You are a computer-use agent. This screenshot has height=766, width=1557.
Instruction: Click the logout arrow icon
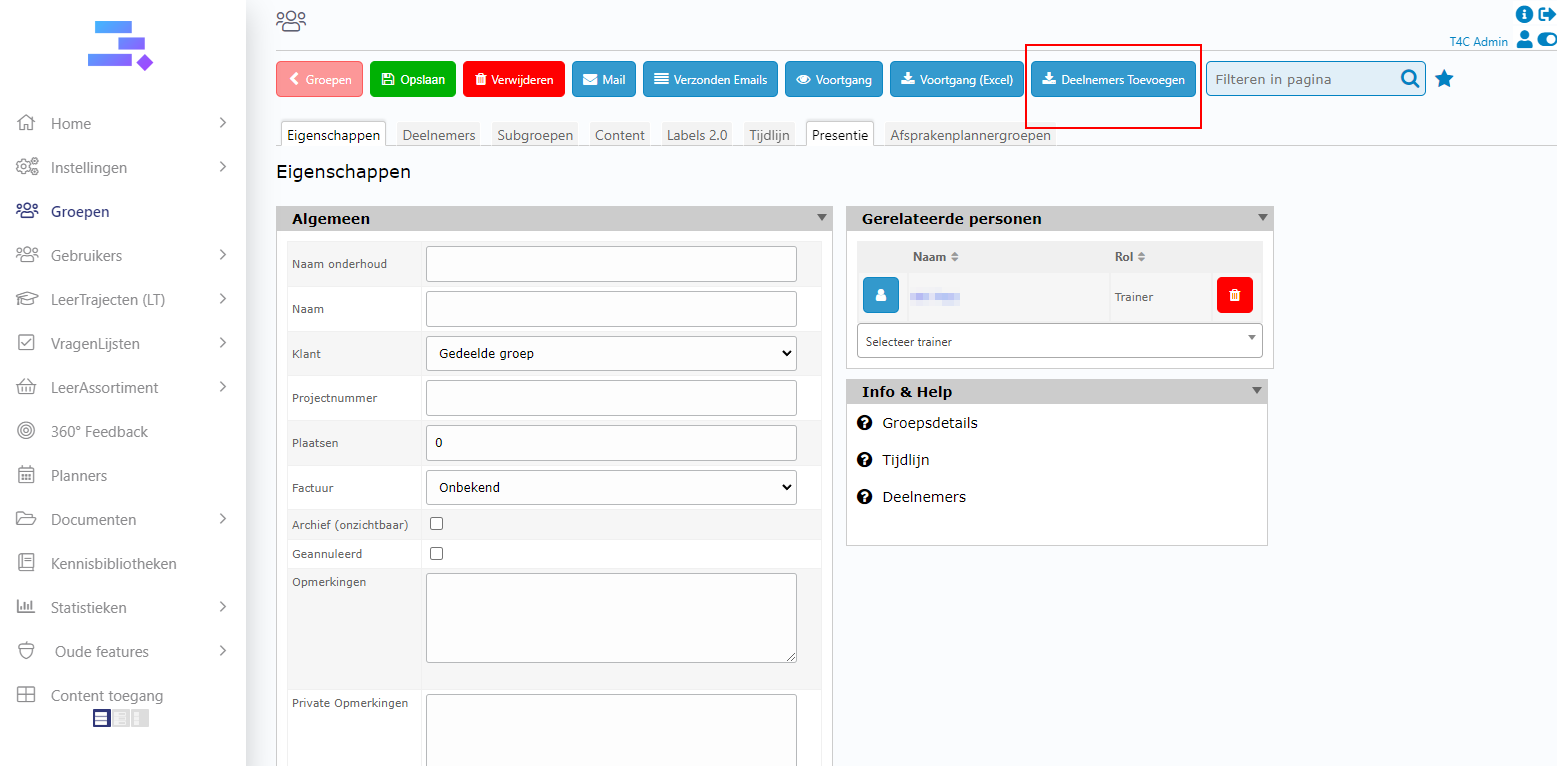1547,14
